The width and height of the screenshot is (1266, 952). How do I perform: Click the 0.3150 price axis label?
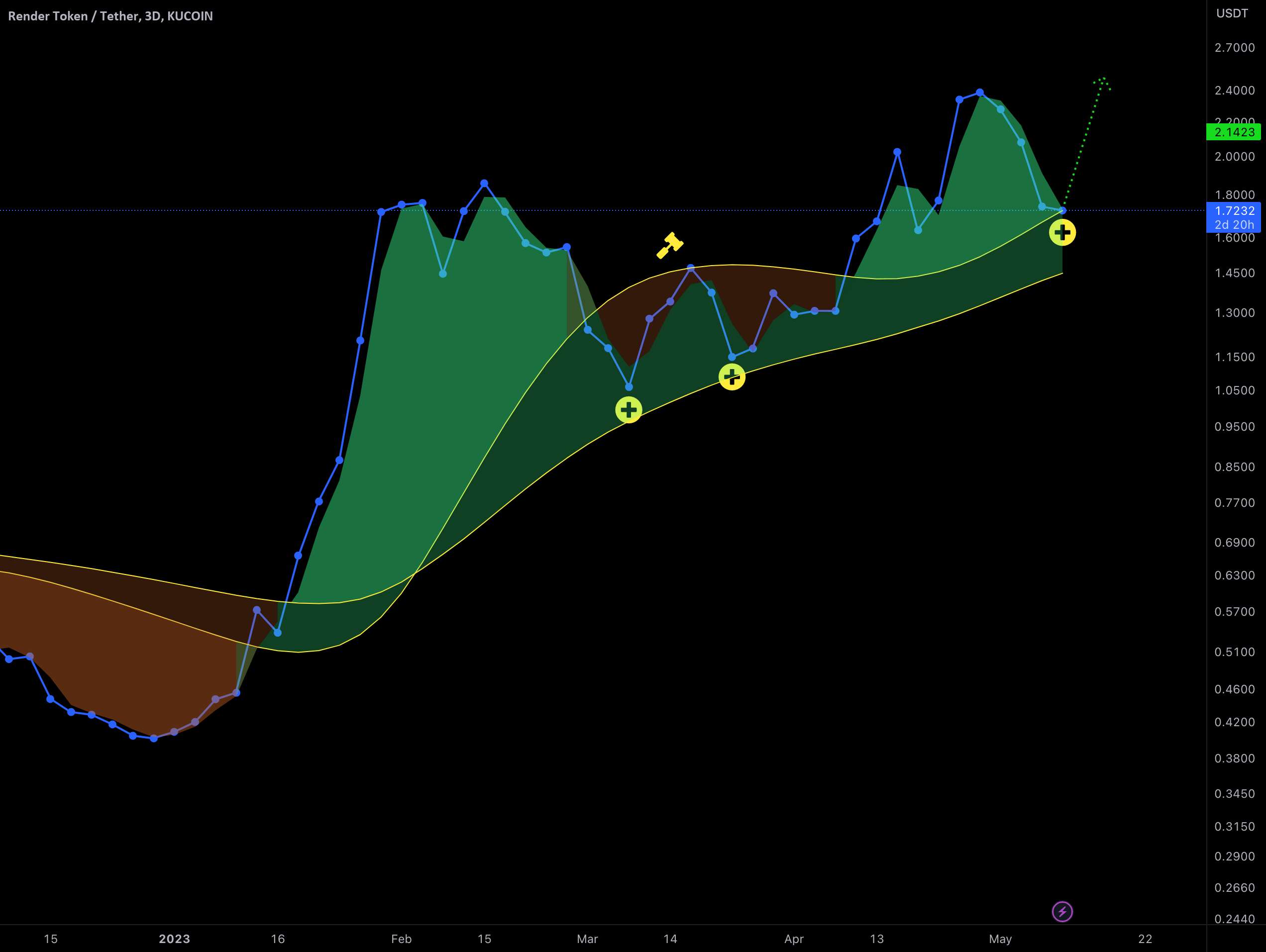(1235, 826)
